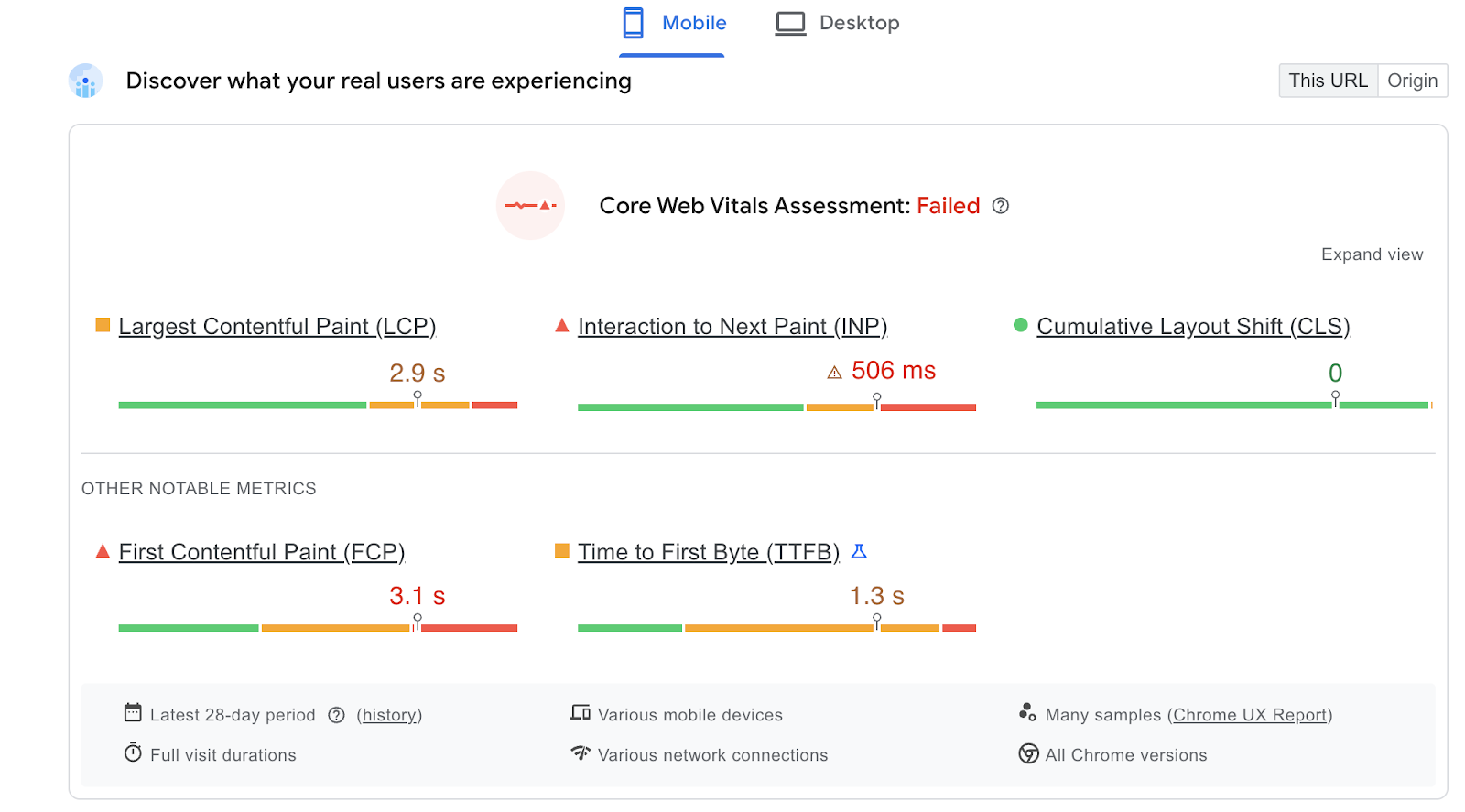Viewport: 1465px width, 812px height.
Task: Click the help icon beside 28-day period
Action: pos(337,715)
